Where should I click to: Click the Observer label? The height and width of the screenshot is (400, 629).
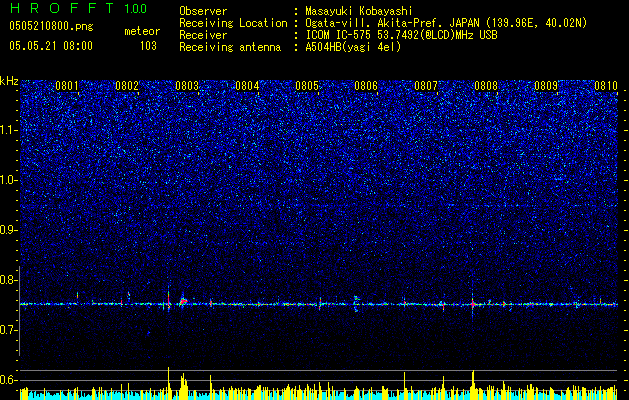click(203, 11)
